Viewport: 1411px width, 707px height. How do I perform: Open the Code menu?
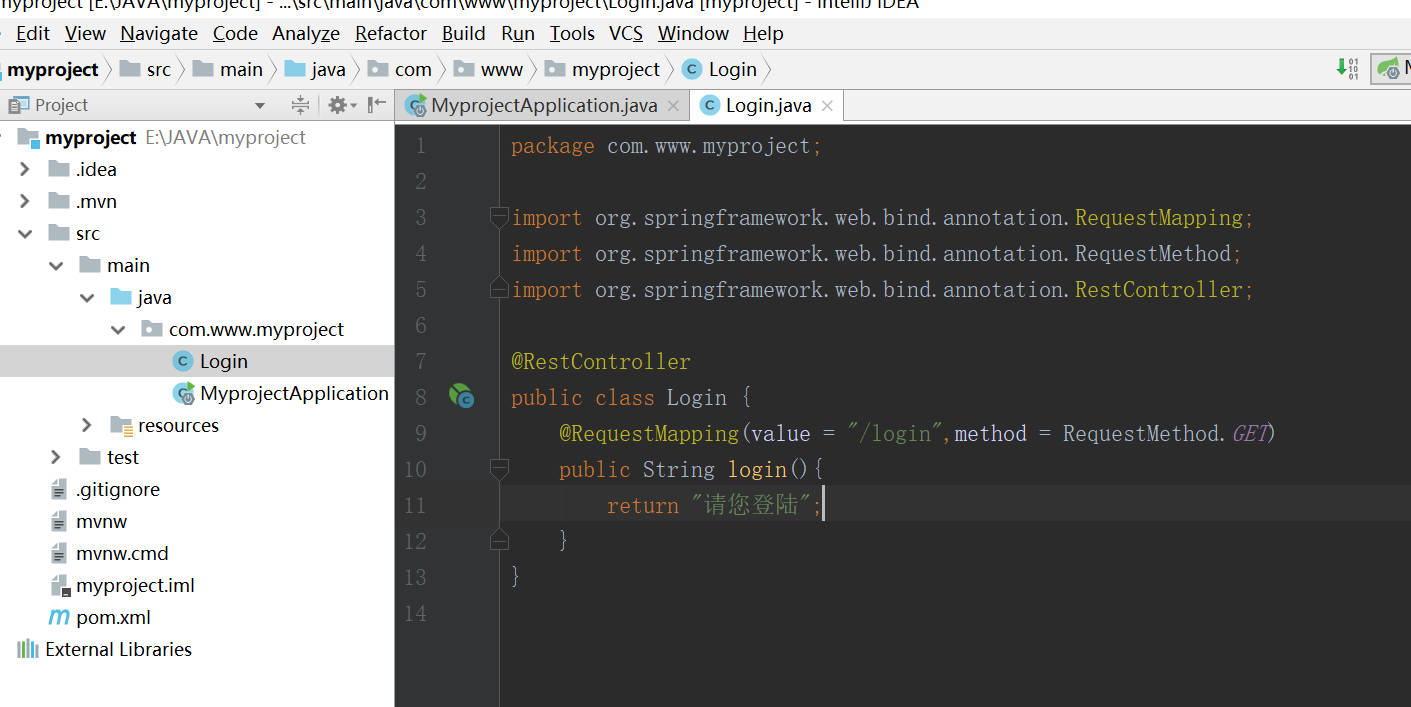[235, 33]
